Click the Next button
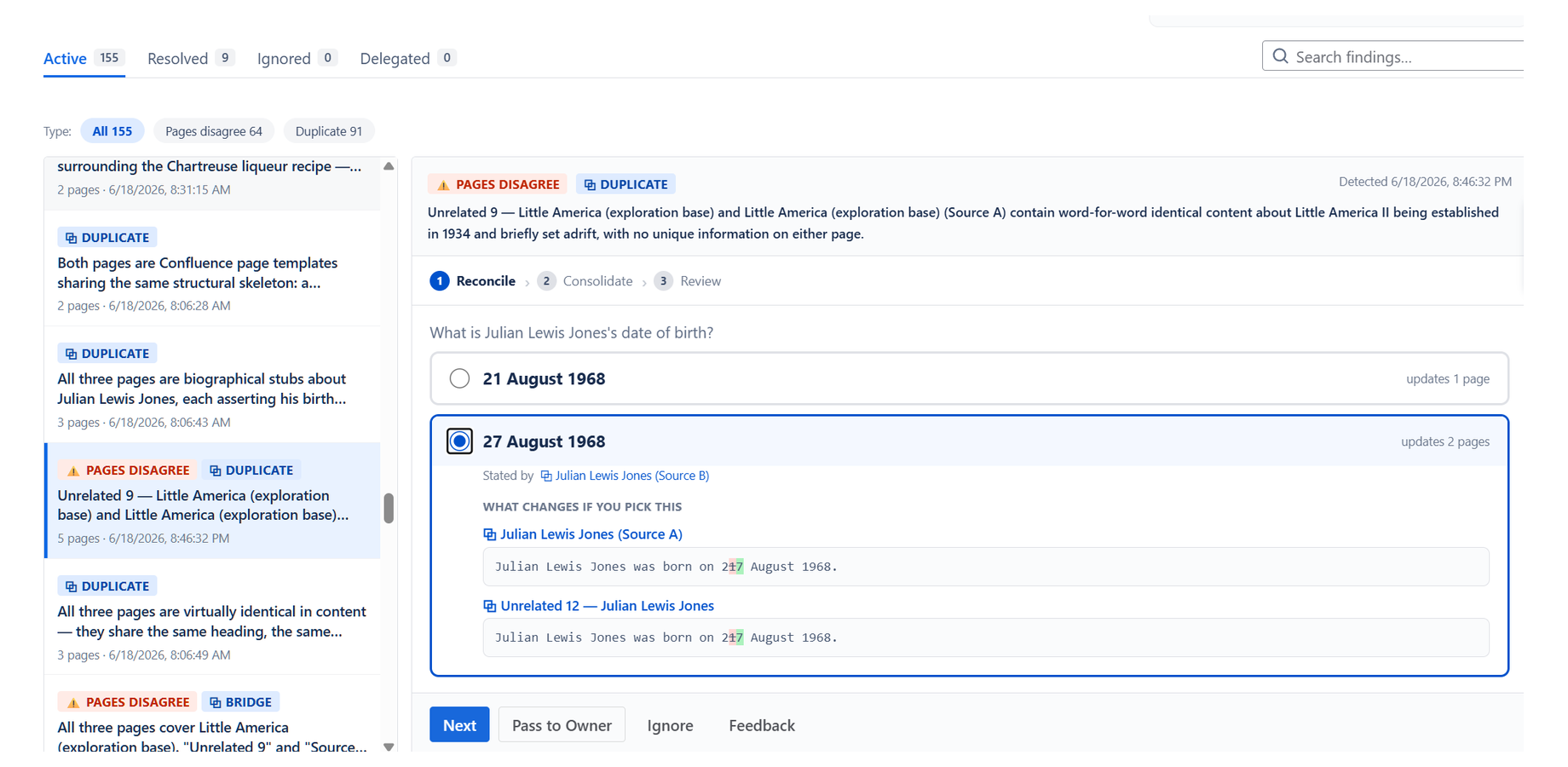 (459, 725)
